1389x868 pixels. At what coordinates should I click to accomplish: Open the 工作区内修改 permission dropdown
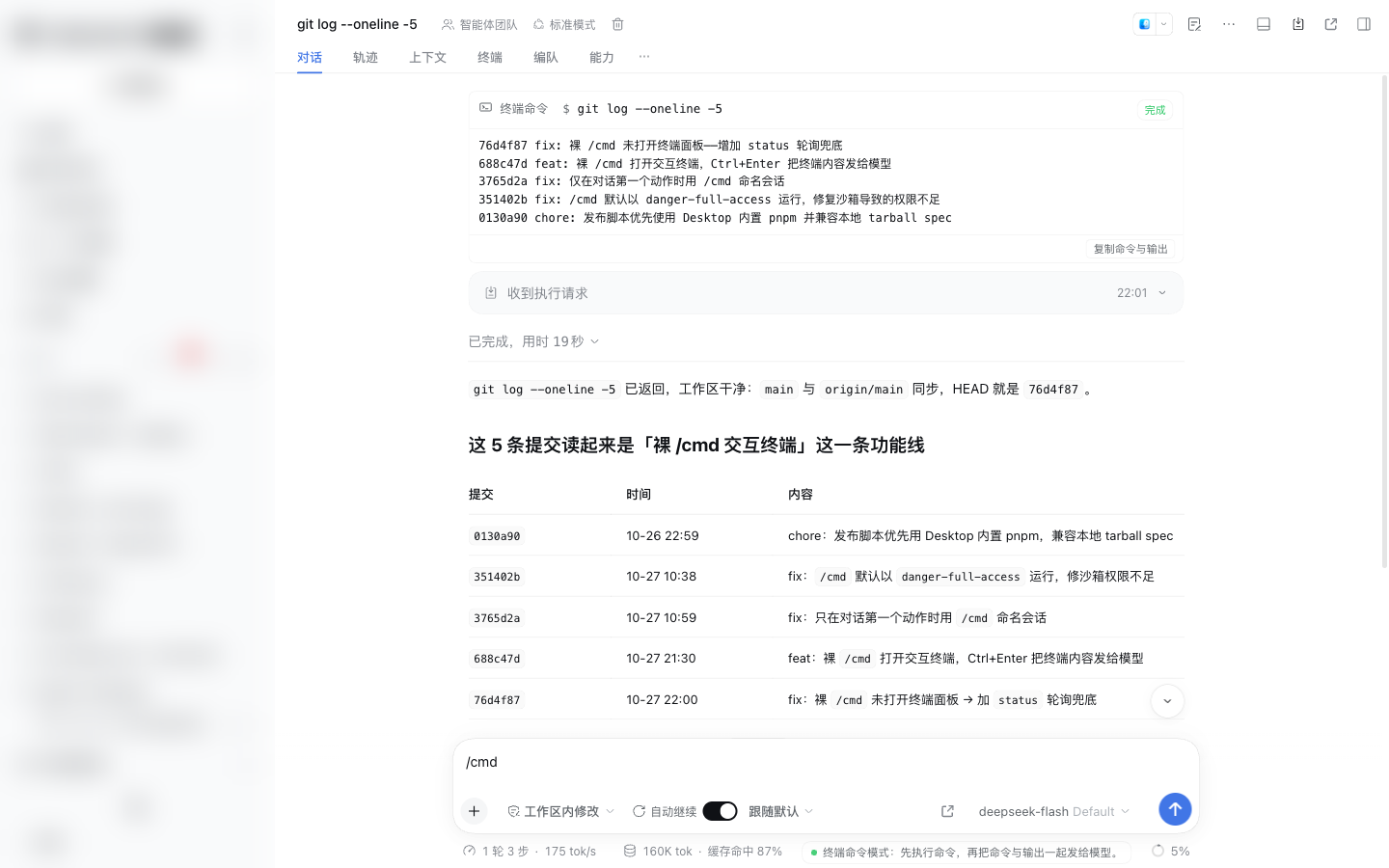(x=560, y=811)
